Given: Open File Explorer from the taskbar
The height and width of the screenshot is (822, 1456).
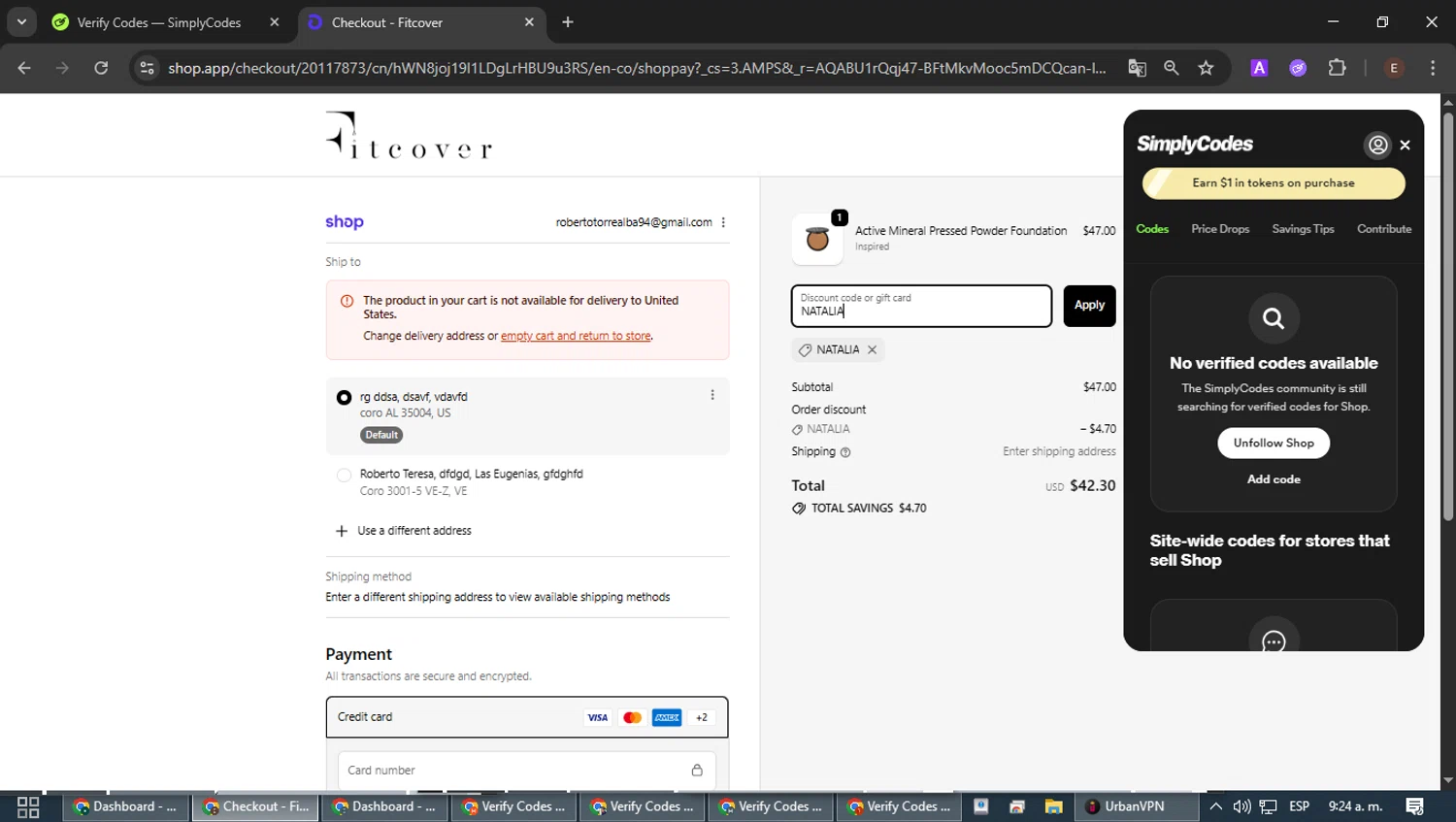Looking at the screenshot, I should [x=1053, y=807].
